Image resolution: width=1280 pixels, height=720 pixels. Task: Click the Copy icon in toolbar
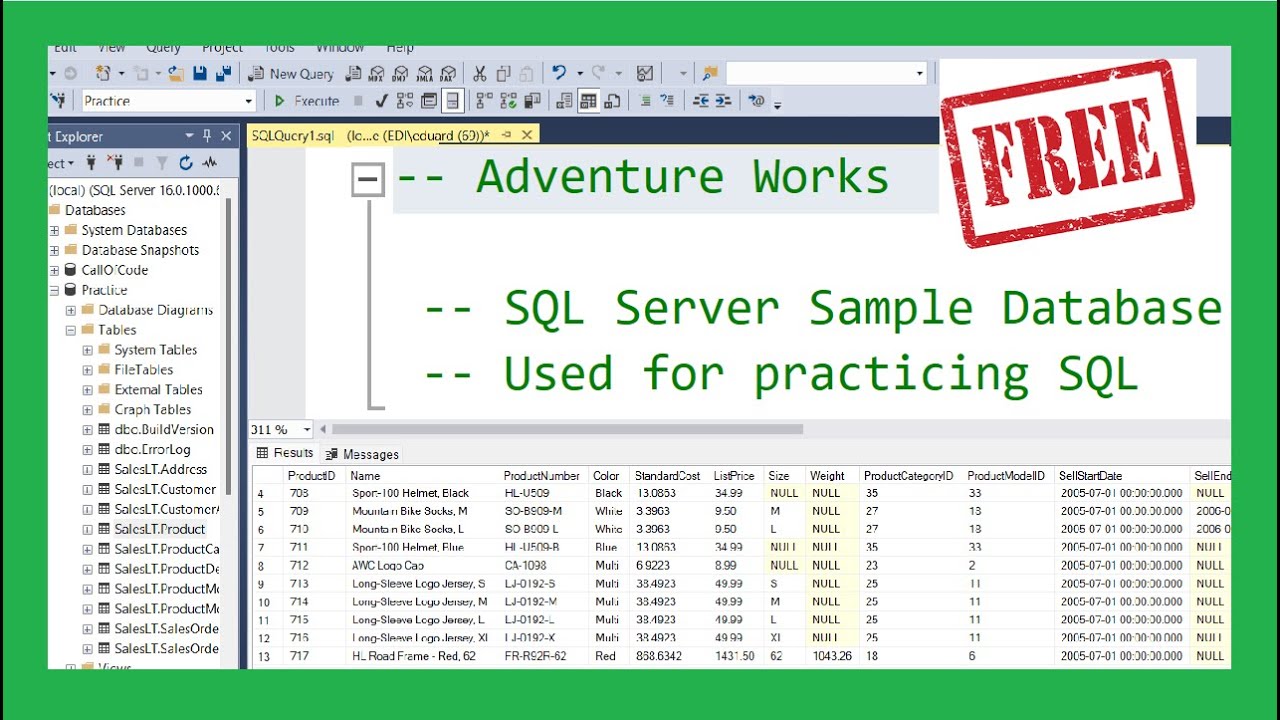(503, 73)
